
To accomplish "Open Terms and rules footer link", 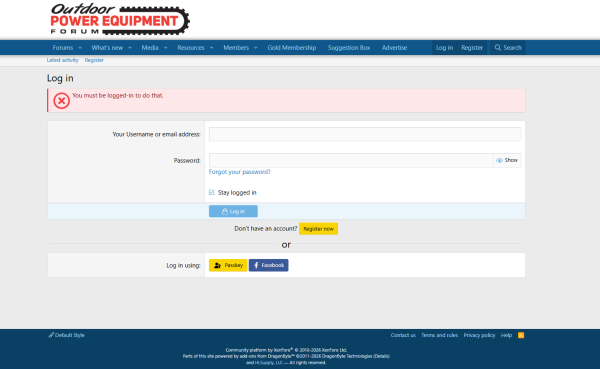I will [x=439, y=335].
